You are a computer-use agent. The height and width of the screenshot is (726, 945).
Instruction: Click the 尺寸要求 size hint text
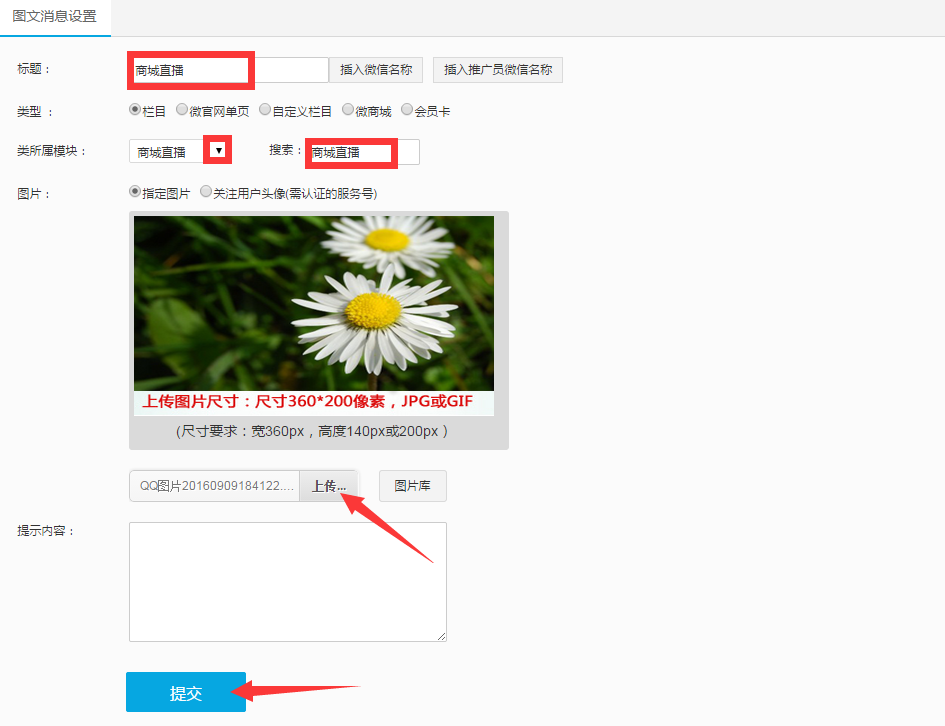tap(312, 431)
